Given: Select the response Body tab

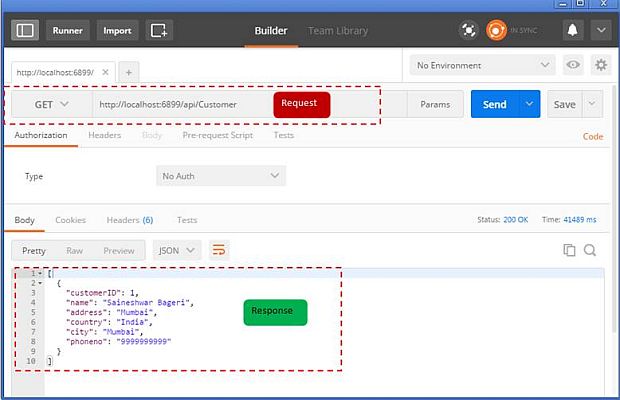Looking at the screenshot, I should pos(25,220).
